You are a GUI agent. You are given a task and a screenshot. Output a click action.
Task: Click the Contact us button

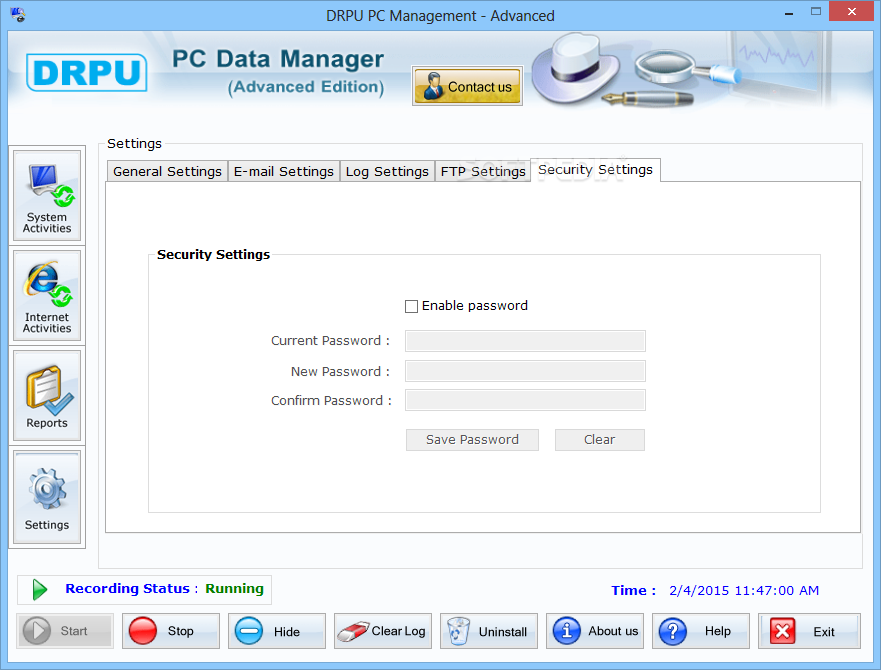(467, 86)
